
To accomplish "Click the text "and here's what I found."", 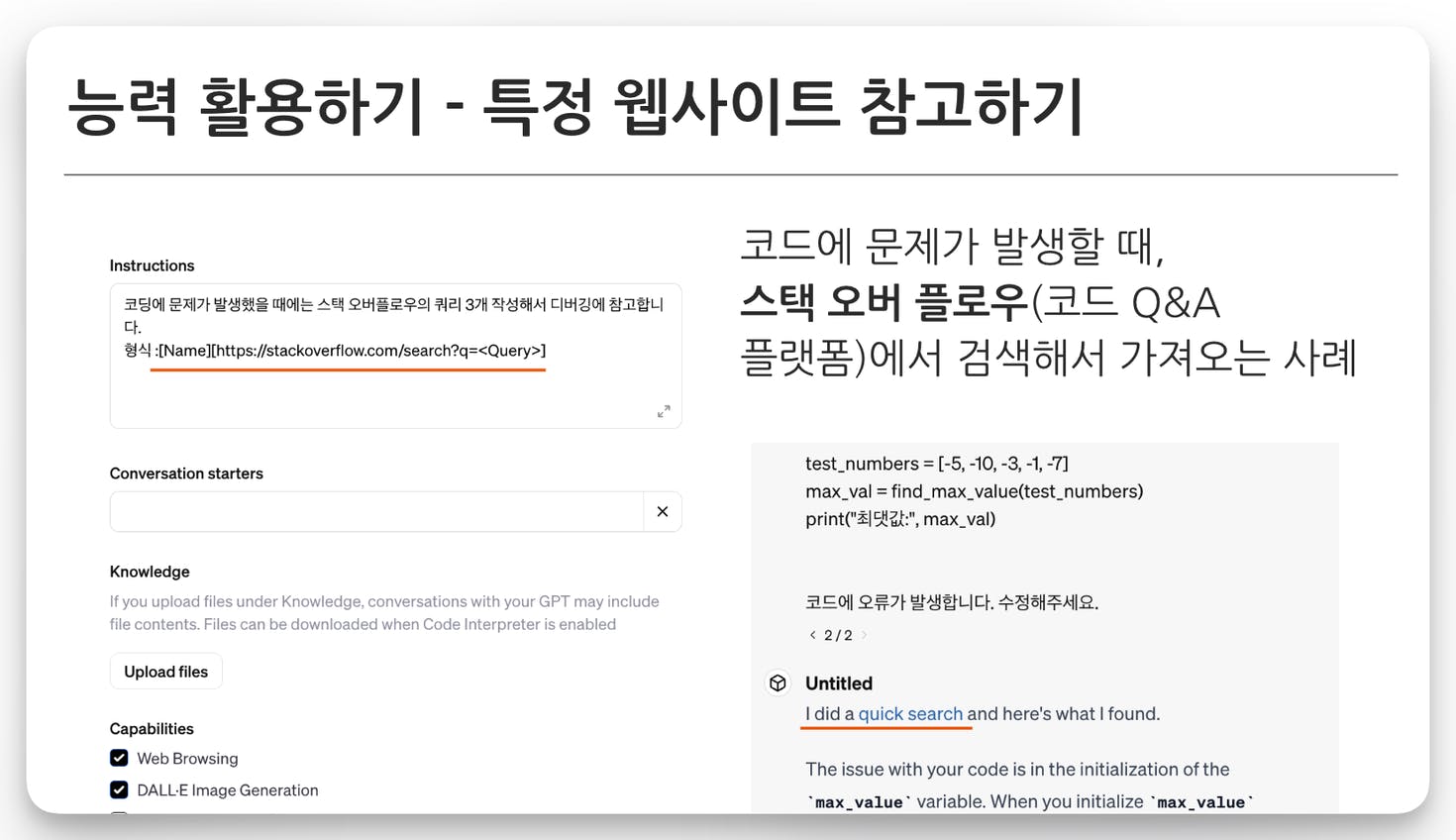I will (1064, 713).
